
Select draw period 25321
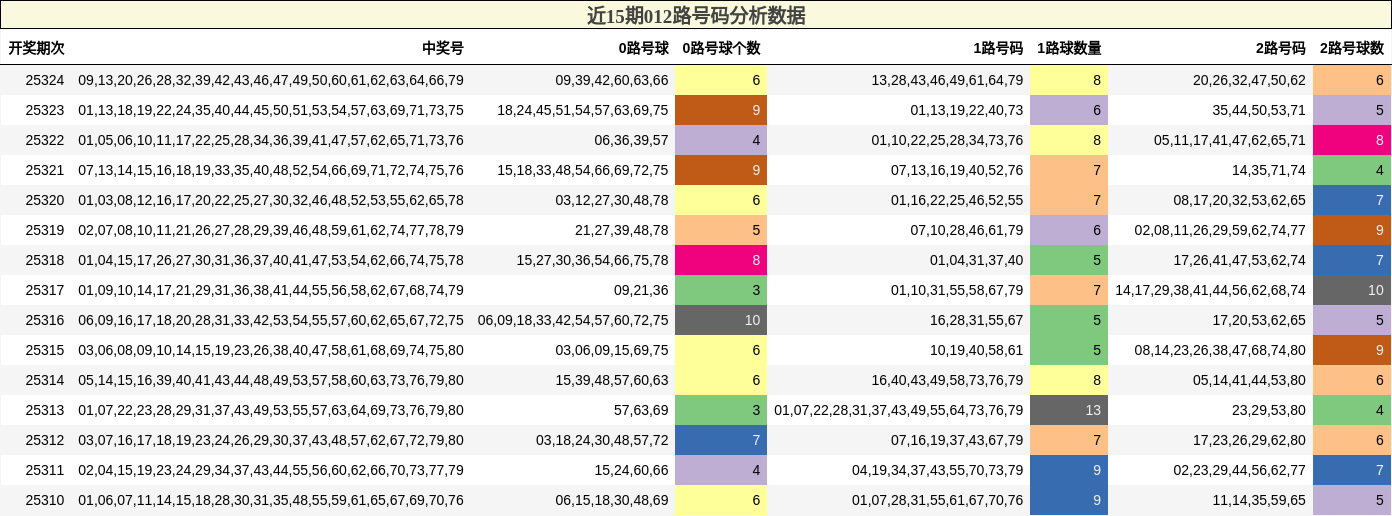click(45, 170)
